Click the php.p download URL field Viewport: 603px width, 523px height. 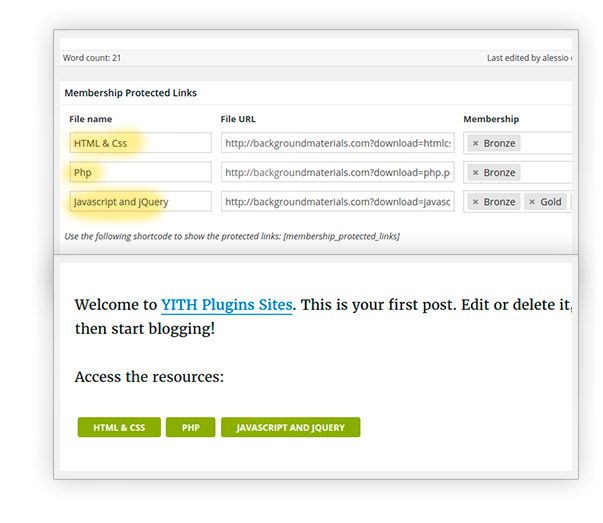click(338, 172)
